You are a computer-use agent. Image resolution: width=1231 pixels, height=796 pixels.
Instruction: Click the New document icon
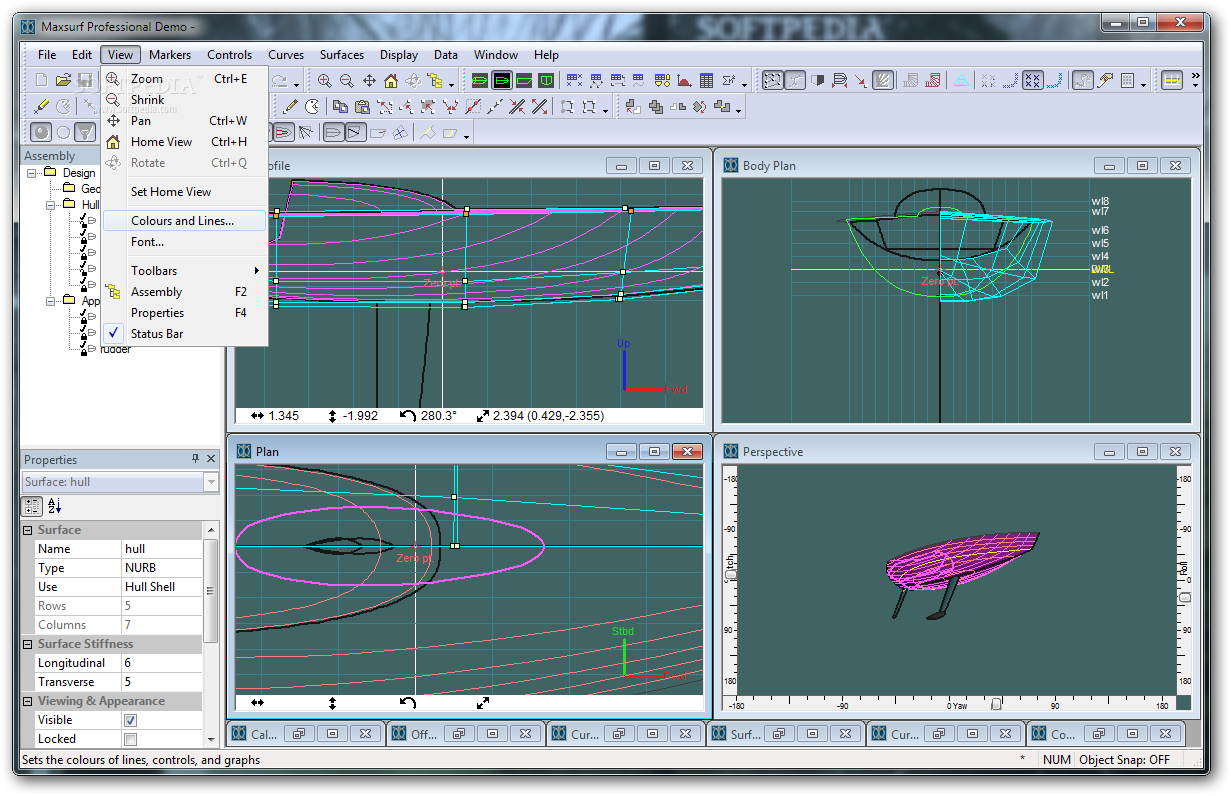(41, 80)
